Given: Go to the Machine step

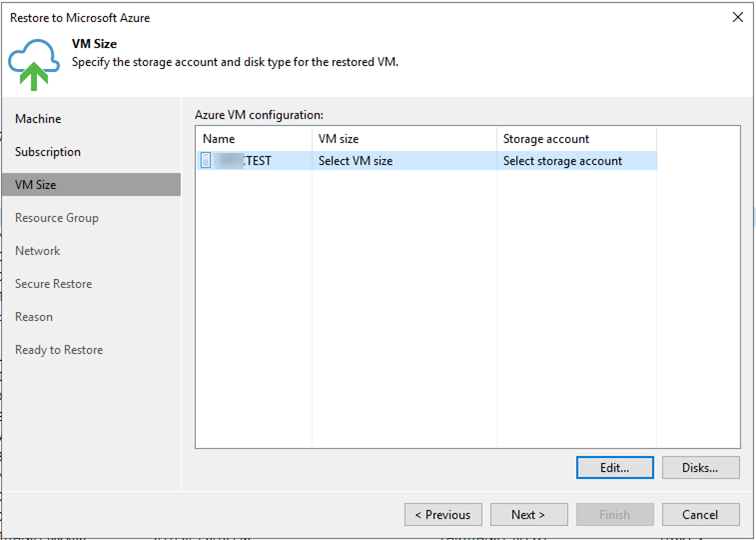Looking at the screenshot, I should click(x=38, y=119).
